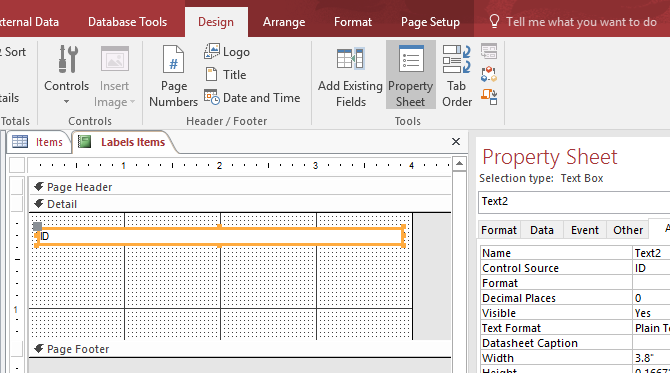Image resolution: width=670 pixels, height=373 pixels.
Task: Open Add Existing Fields pane
Action: click(x=350, y=75)
